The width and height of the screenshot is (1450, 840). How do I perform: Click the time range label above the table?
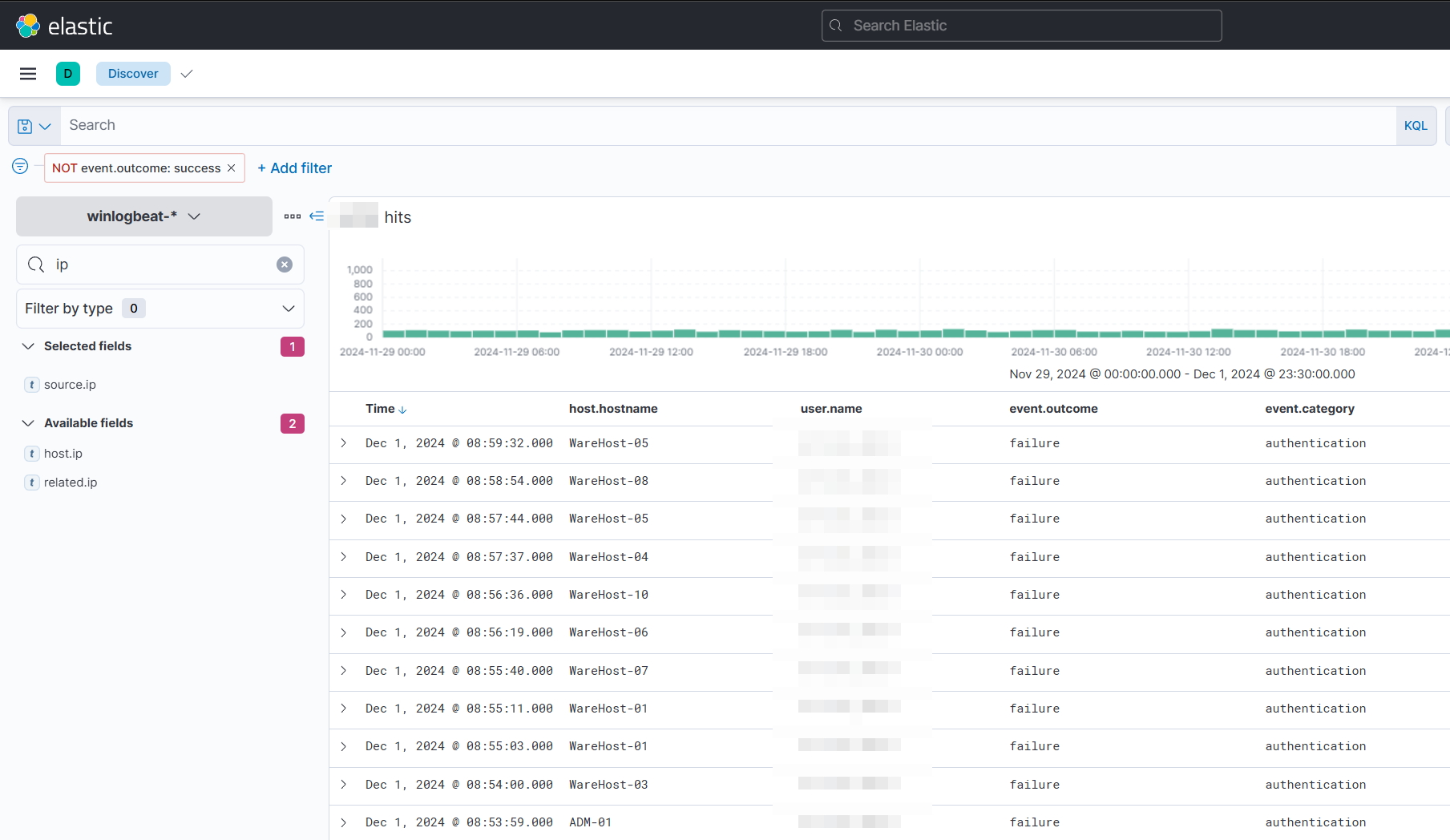(1182, 374)
